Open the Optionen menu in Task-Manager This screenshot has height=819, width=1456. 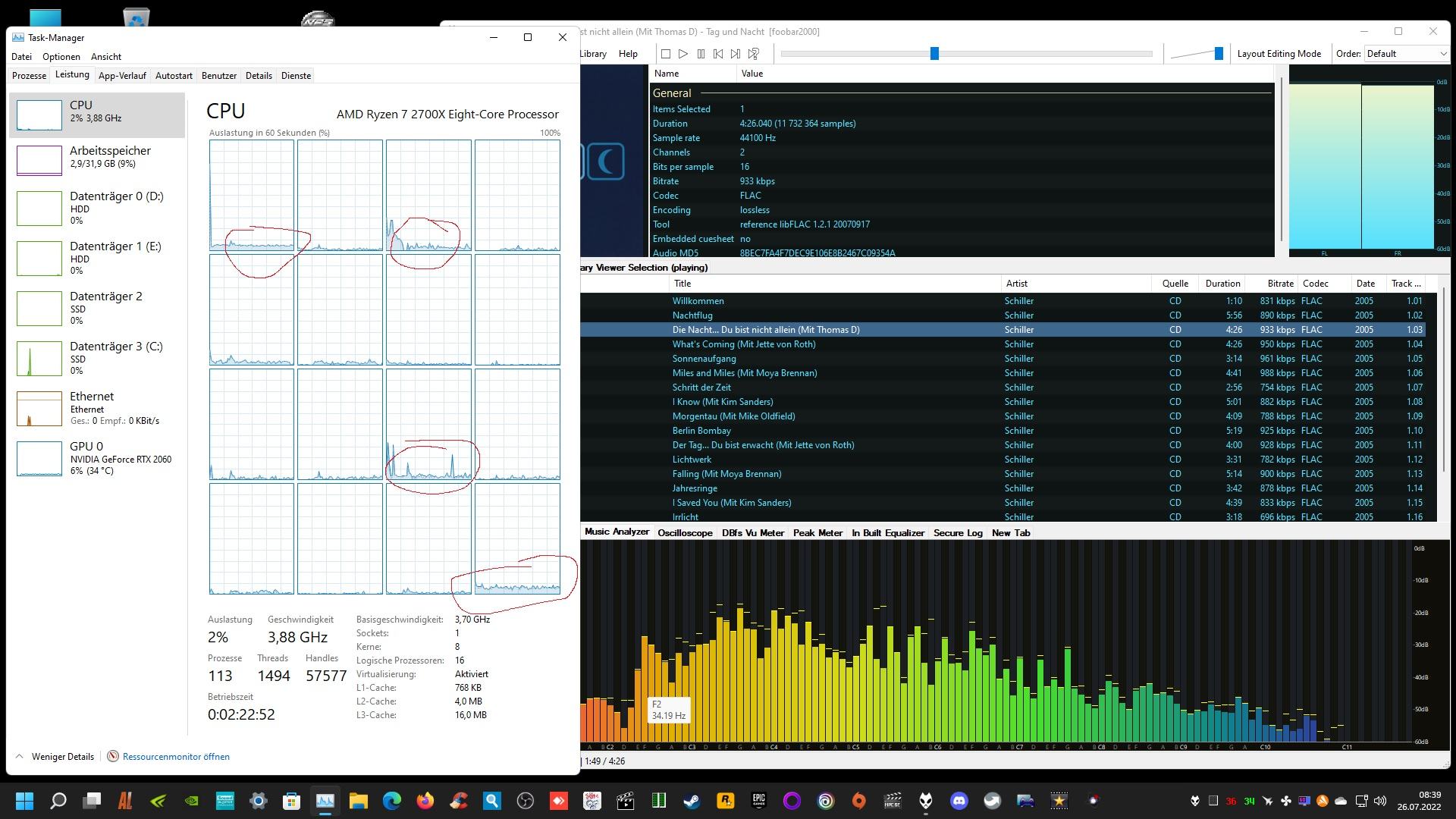click(x=61, y=57)
